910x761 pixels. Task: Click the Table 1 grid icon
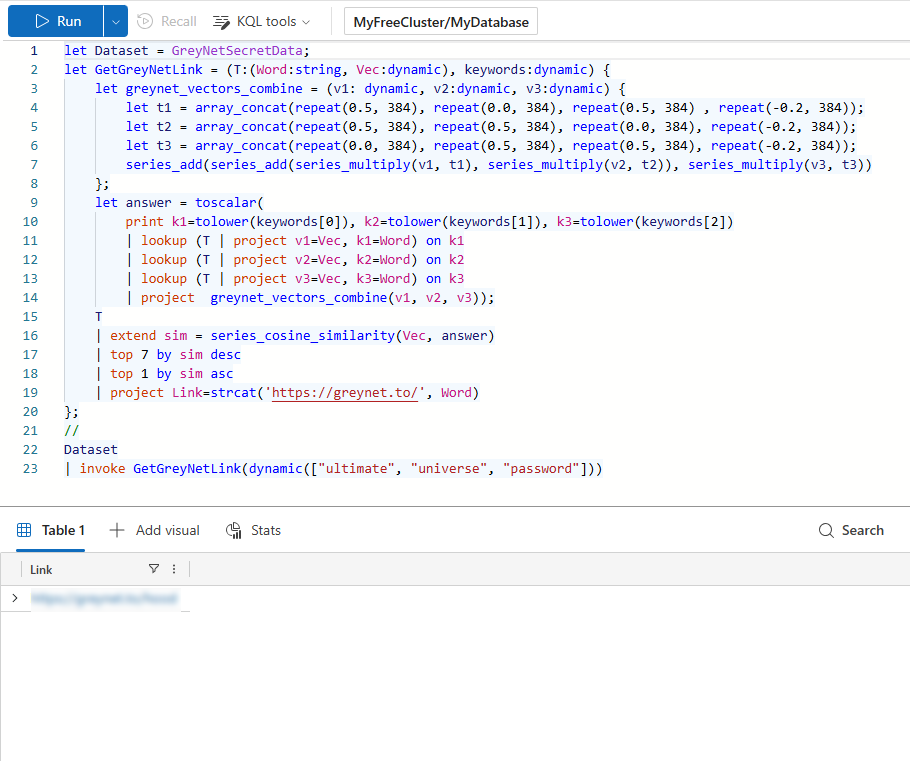24,530
